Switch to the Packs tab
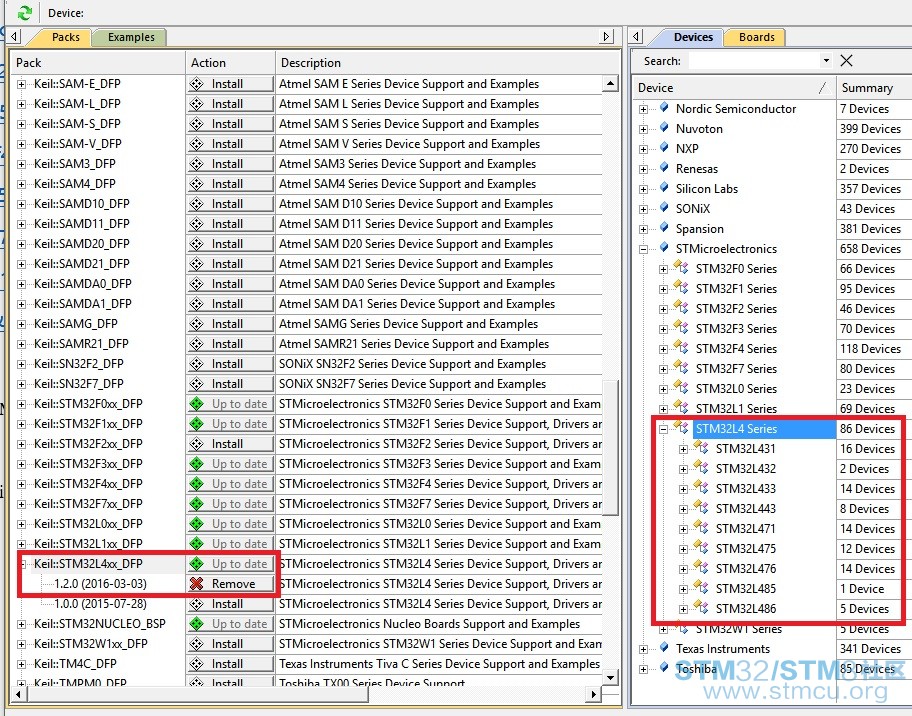 tap(65, 37)
